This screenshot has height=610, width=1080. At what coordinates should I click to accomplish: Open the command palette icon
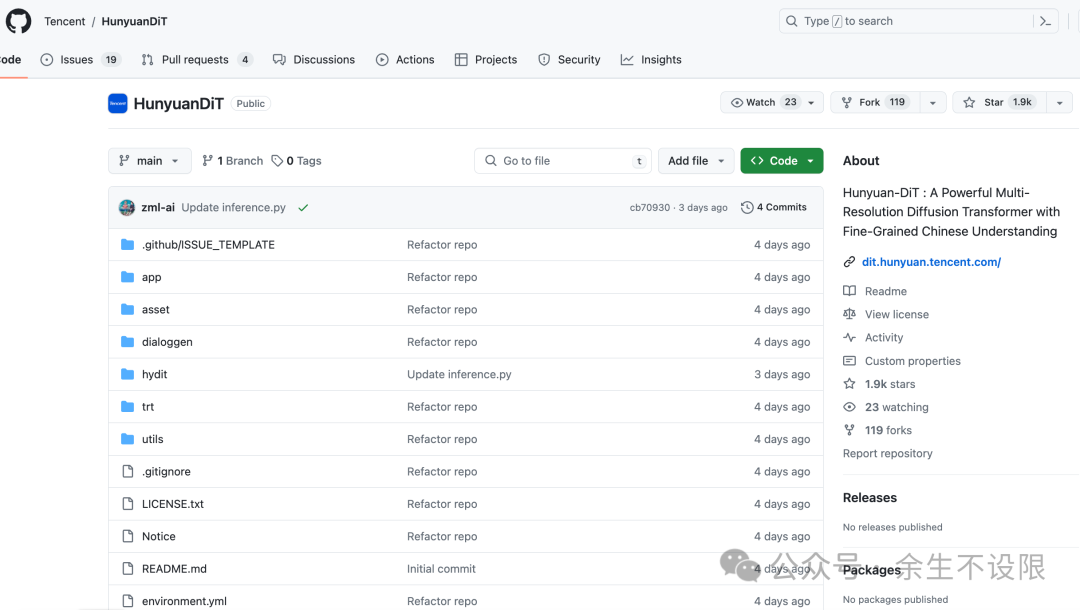point(1046,21)
